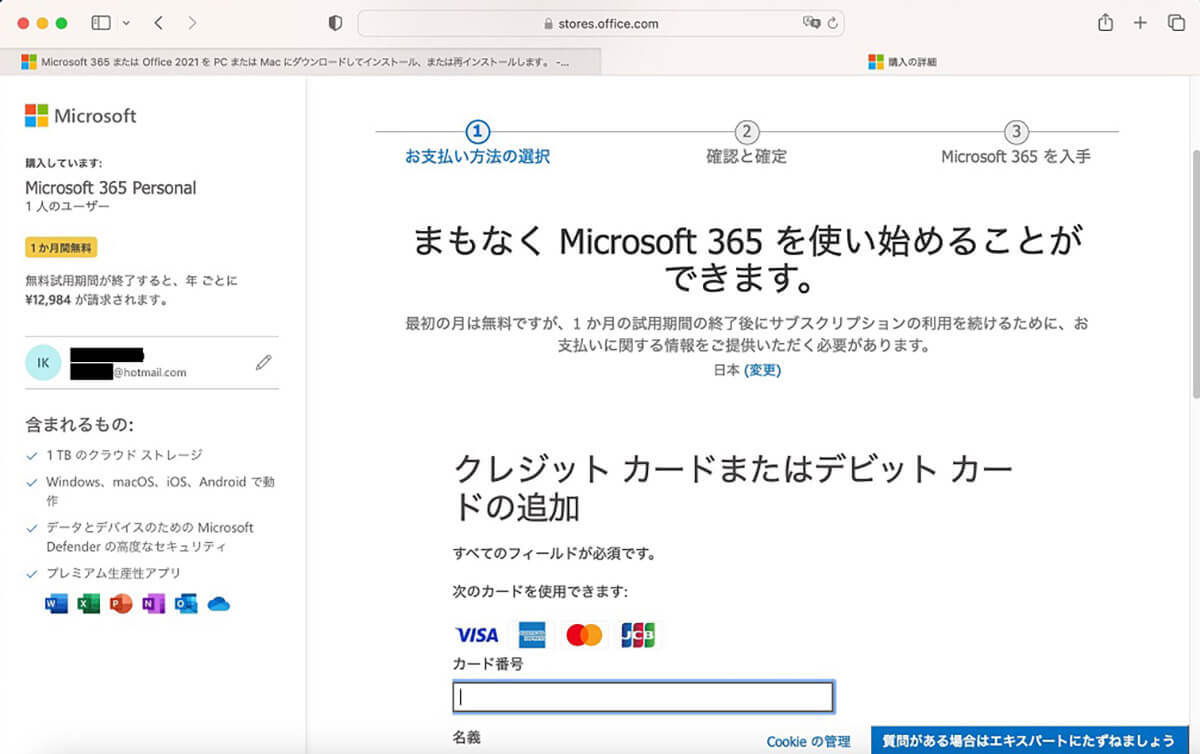Screen dimensions: 1200x754
Task: Switch to Microsoft 365 install tab
Action: tap(300, 61)
